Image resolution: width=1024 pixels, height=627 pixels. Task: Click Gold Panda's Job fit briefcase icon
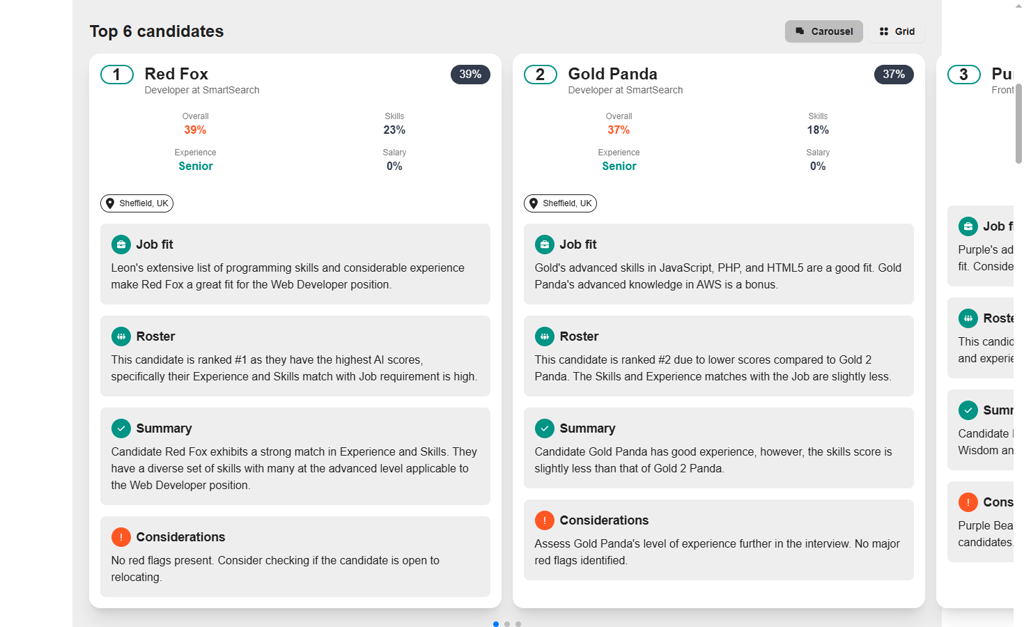[544, 244]
